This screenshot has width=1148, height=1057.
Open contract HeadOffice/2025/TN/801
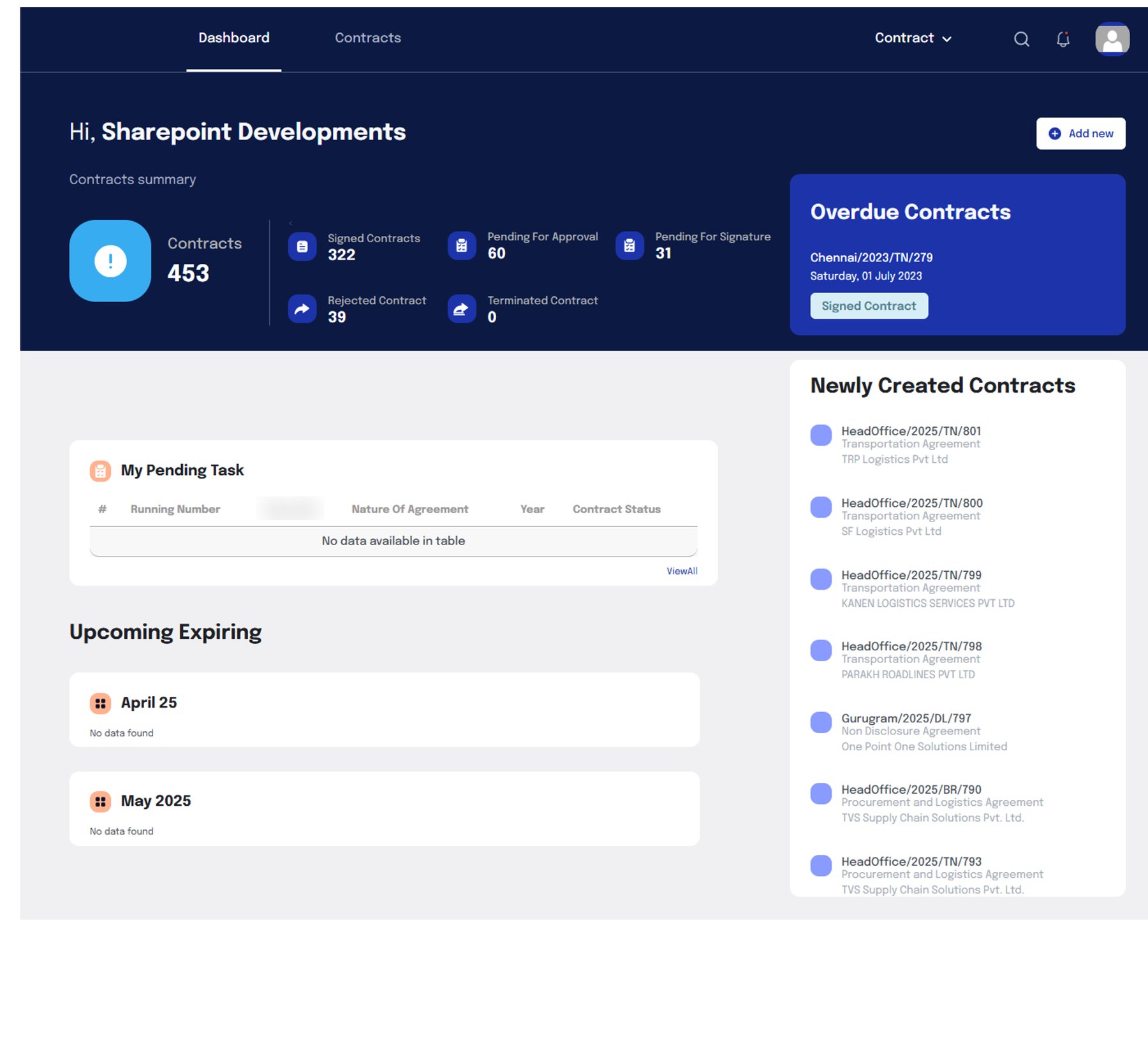tap(911, 431)
